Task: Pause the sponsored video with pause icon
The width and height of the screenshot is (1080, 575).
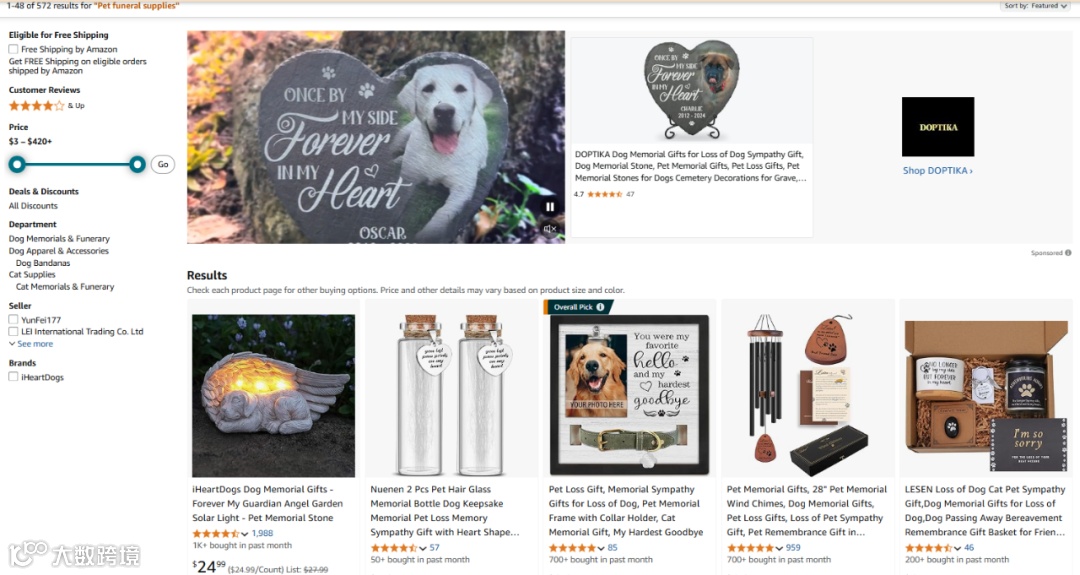Action: (x=550, y=207)
